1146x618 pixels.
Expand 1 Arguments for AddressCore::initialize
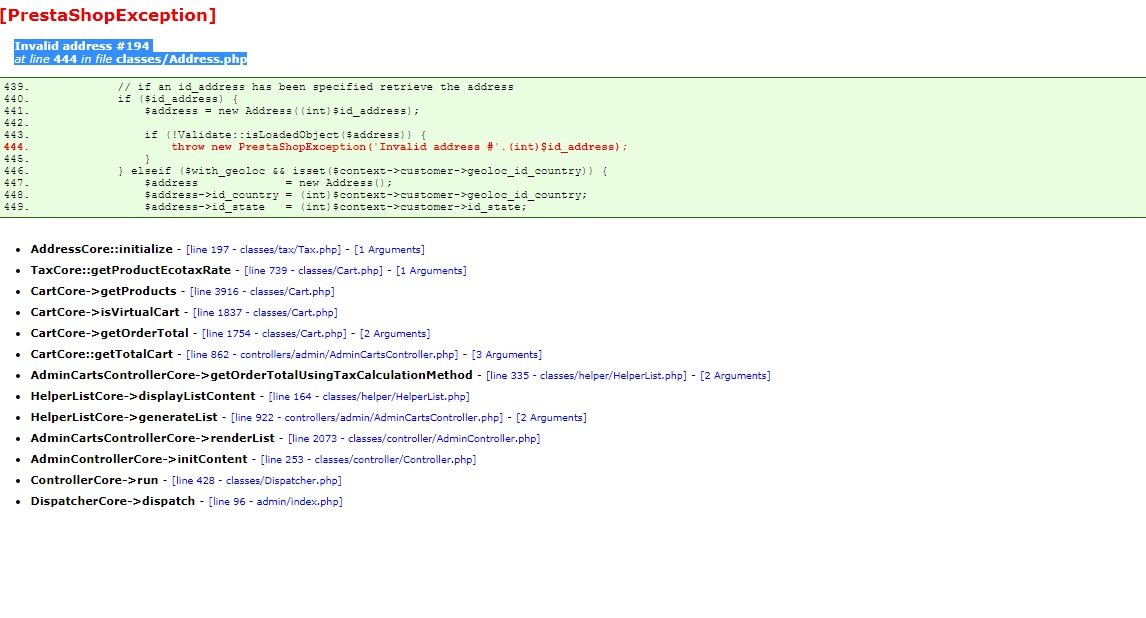point(389,250)
